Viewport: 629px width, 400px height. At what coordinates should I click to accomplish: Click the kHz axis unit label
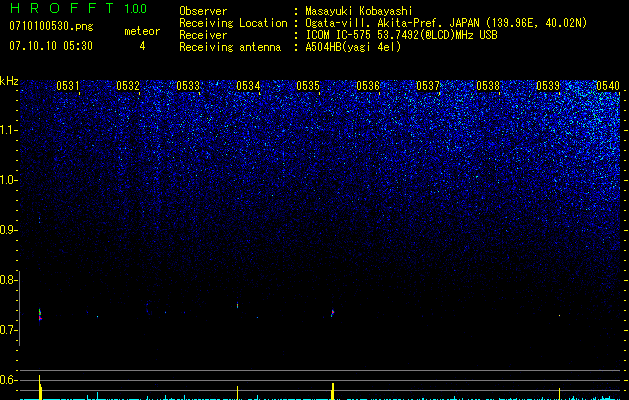coord(9,81)
